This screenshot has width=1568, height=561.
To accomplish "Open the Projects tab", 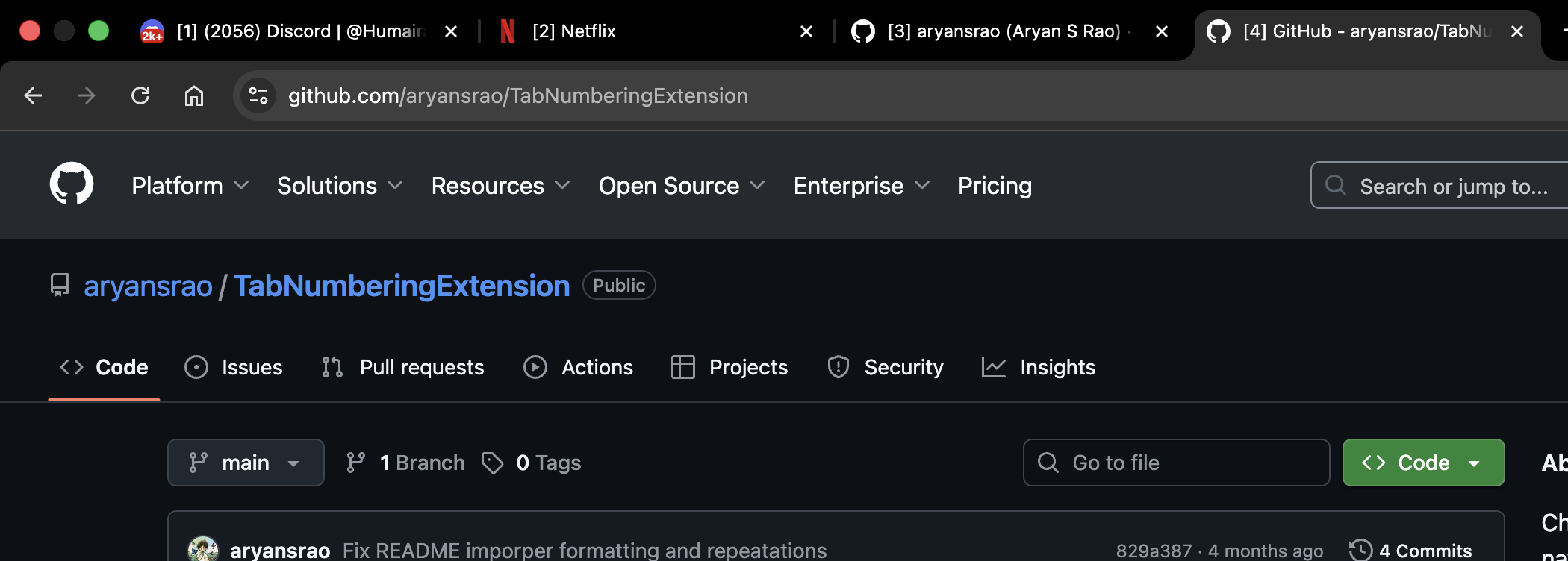I will [729, 367].
